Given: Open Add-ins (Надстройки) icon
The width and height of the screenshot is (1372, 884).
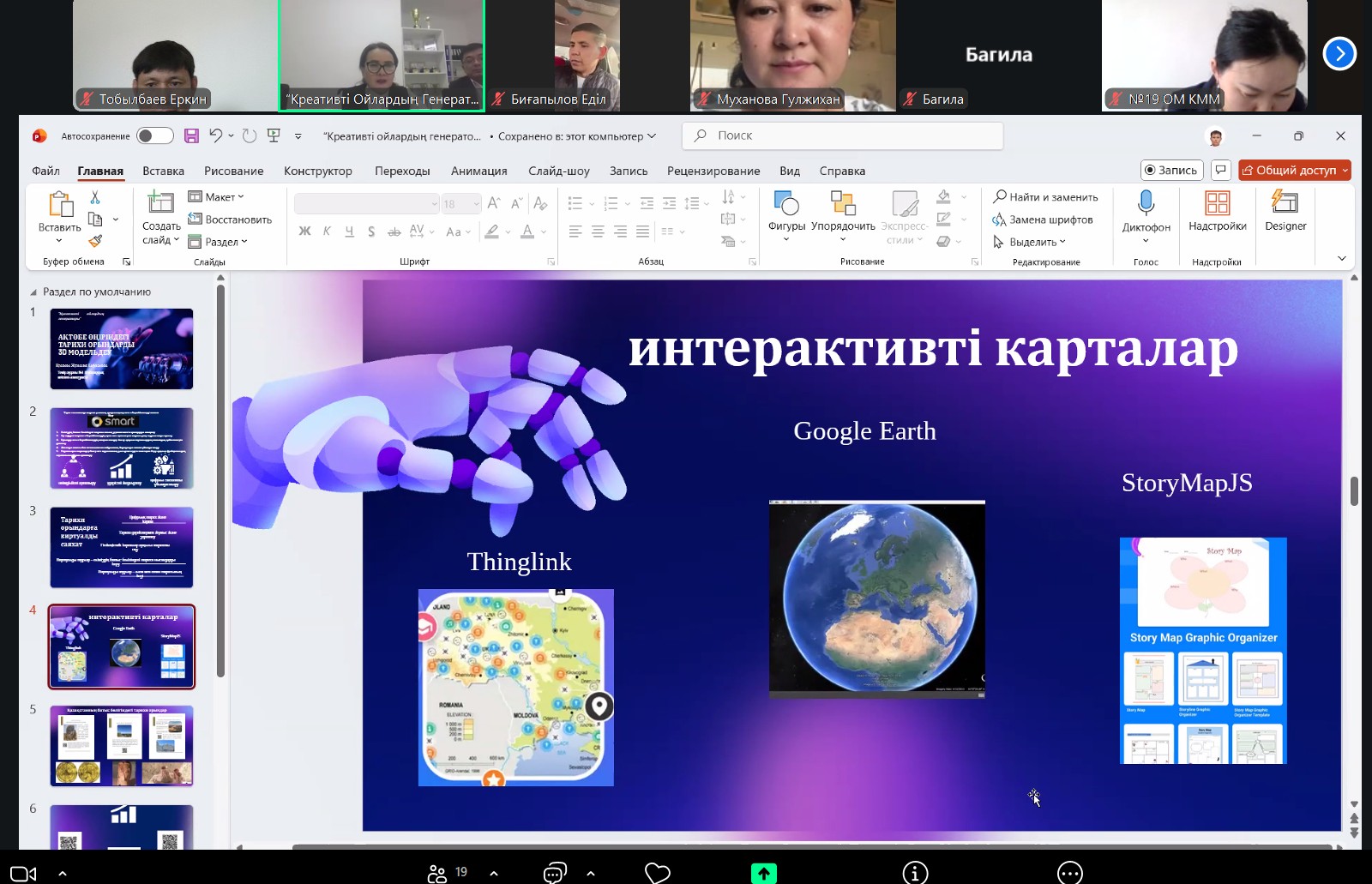Looking at the screenshot, I should tap(1217, 210).
